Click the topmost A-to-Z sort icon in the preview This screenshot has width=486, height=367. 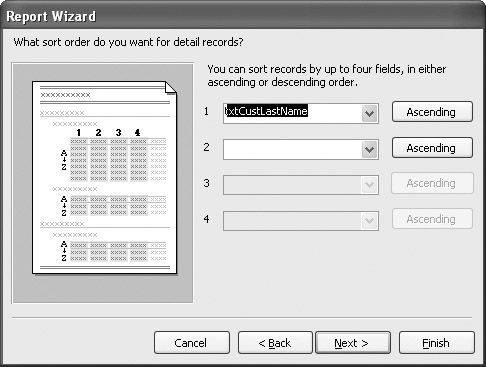point(64,160)
